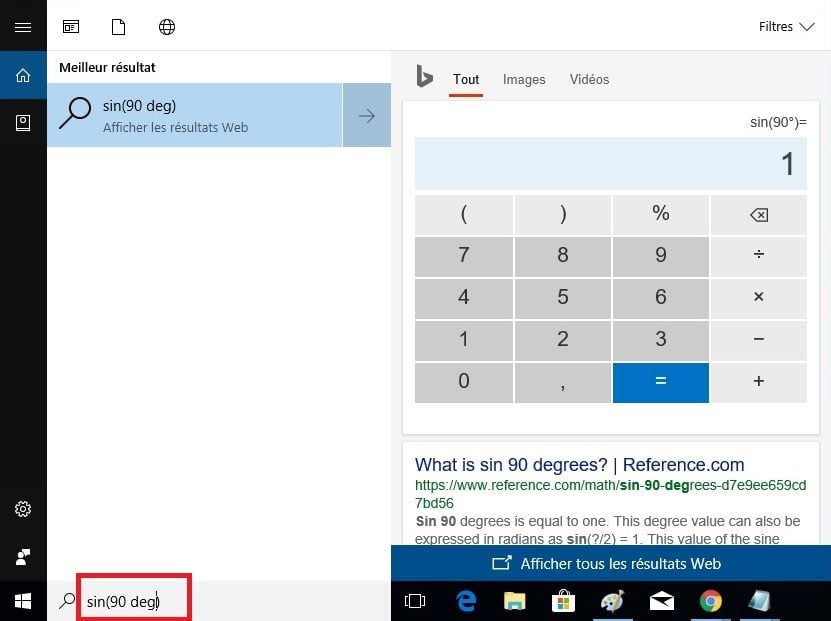Viewport: 831px width, 621px height.
Task: Click calculator key 5
Action: (563, 298)
